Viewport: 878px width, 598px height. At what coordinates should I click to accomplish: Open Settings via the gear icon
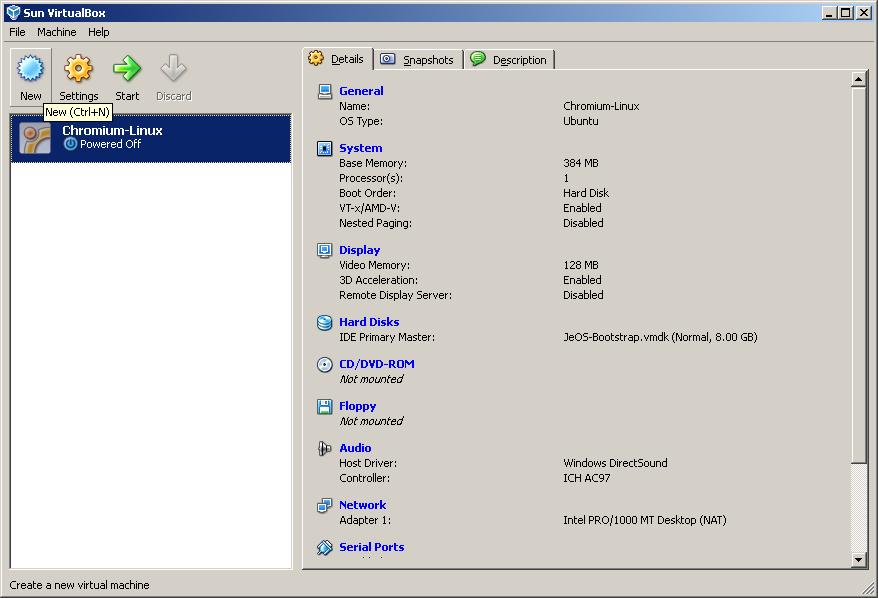[78, 69]
